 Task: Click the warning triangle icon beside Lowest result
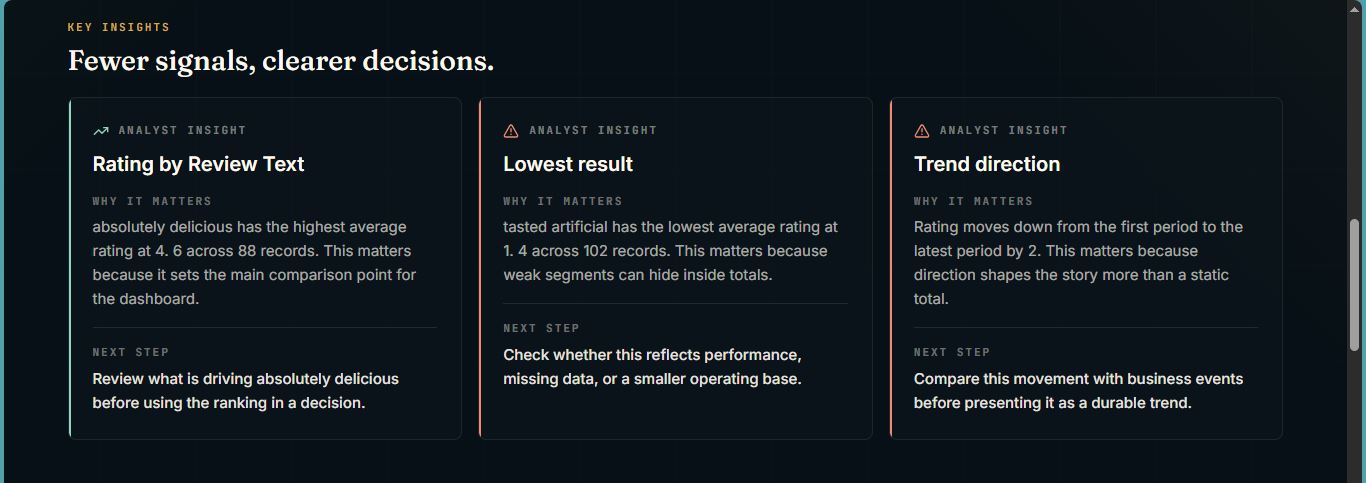click(x=511, y=131)
